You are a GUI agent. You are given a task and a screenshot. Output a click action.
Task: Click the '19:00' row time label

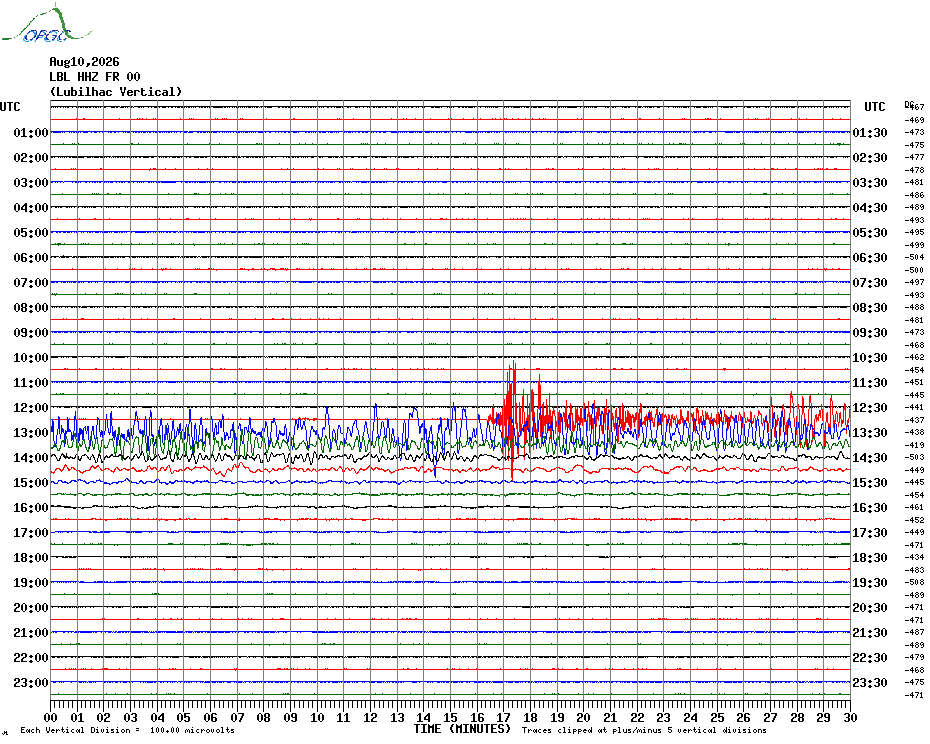[x=31, y=583]
